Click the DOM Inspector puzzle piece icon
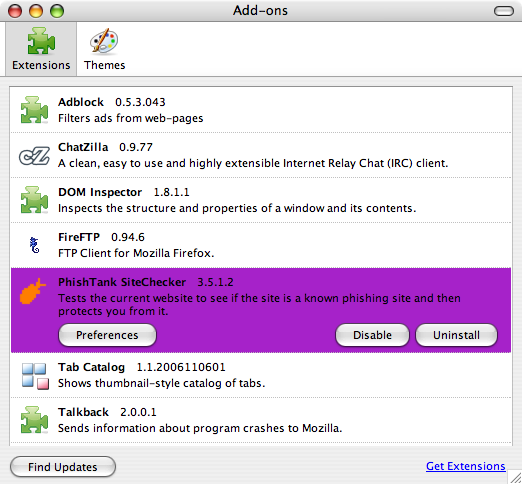The height and width of the screenshot is (484, 522). tap(34, 200)
